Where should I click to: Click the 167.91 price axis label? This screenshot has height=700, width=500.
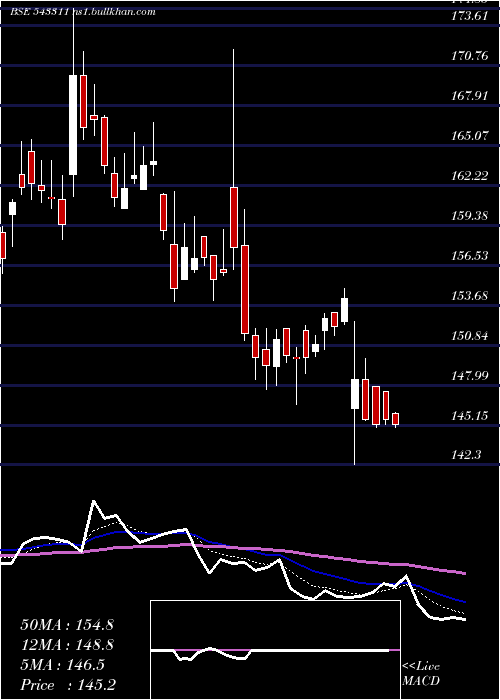(x=470, y=96)
